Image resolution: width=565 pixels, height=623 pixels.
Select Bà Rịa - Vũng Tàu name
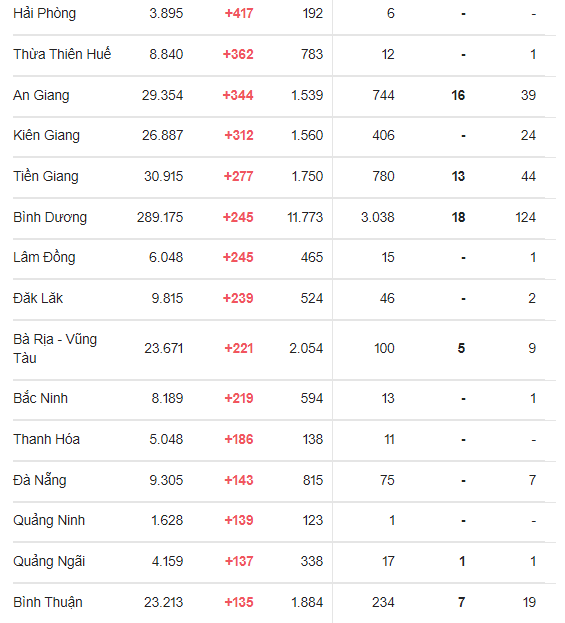click(55, 348)
